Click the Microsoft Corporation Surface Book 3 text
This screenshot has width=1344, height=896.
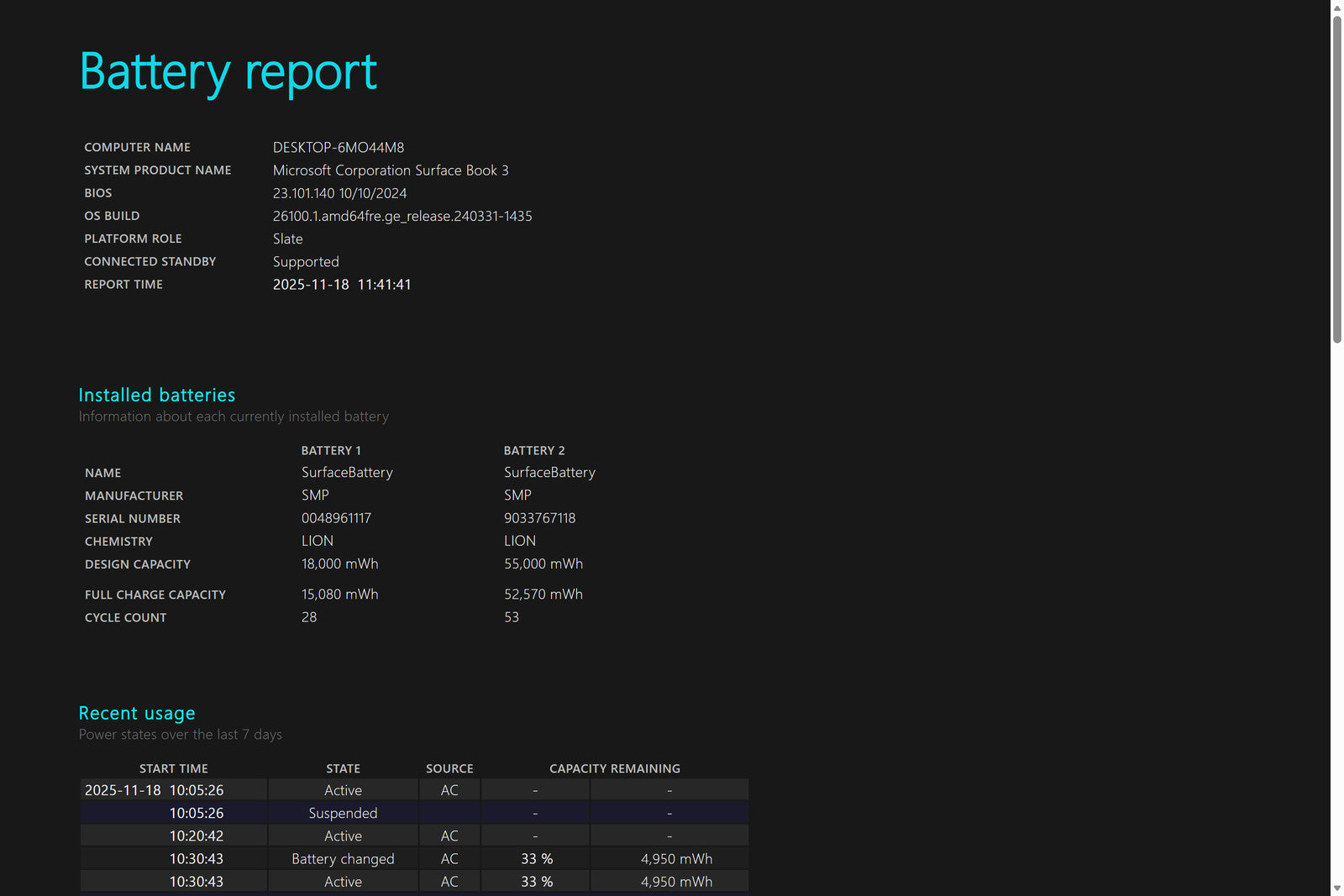(390, 170)
